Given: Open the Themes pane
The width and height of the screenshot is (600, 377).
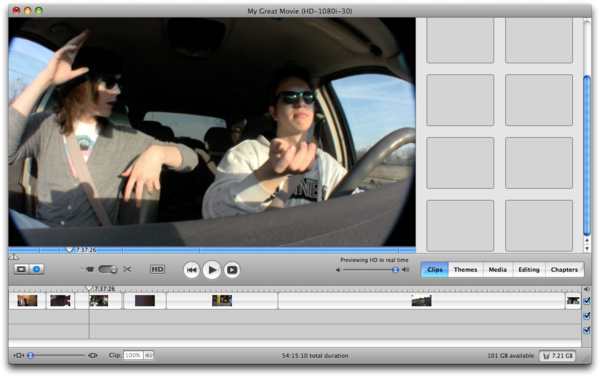Looking at the screenshot, I should pyautogui.click(x=465, y=269).
